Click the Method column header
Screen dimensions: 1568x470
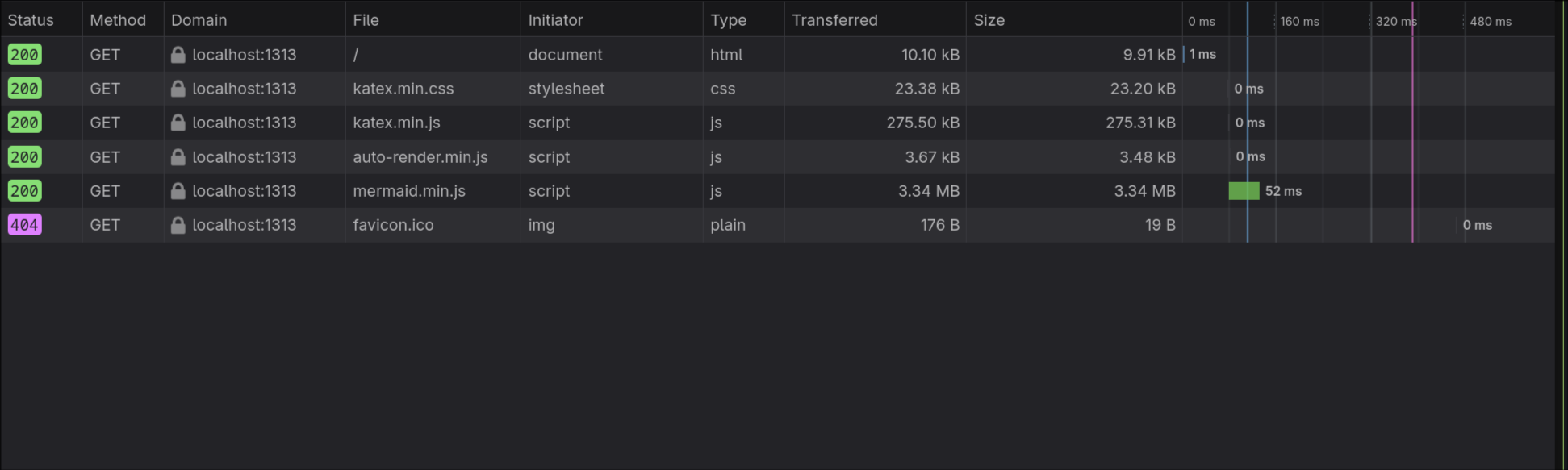click(x=118, y=19)
